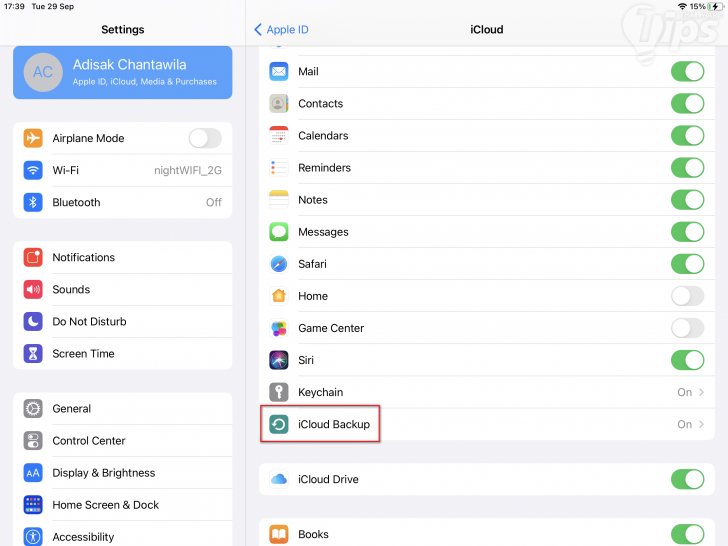Screen dimensions: 728x546
Task: Tap the Sounds speaker icon
Action: point(33,289)
